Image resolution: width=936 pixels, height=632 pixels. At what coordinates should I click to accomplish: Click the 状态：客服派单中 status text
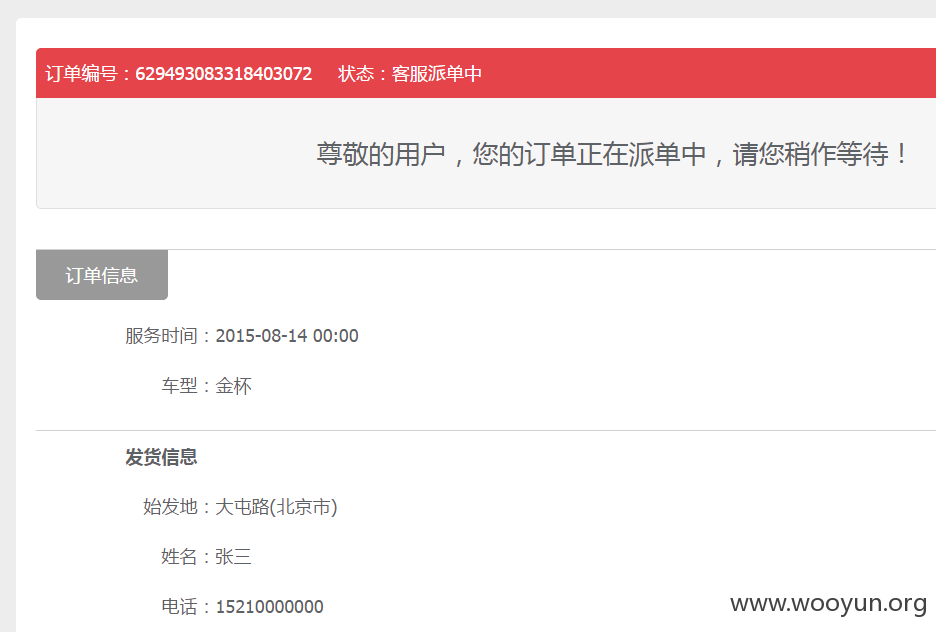[x=410, y=73]
